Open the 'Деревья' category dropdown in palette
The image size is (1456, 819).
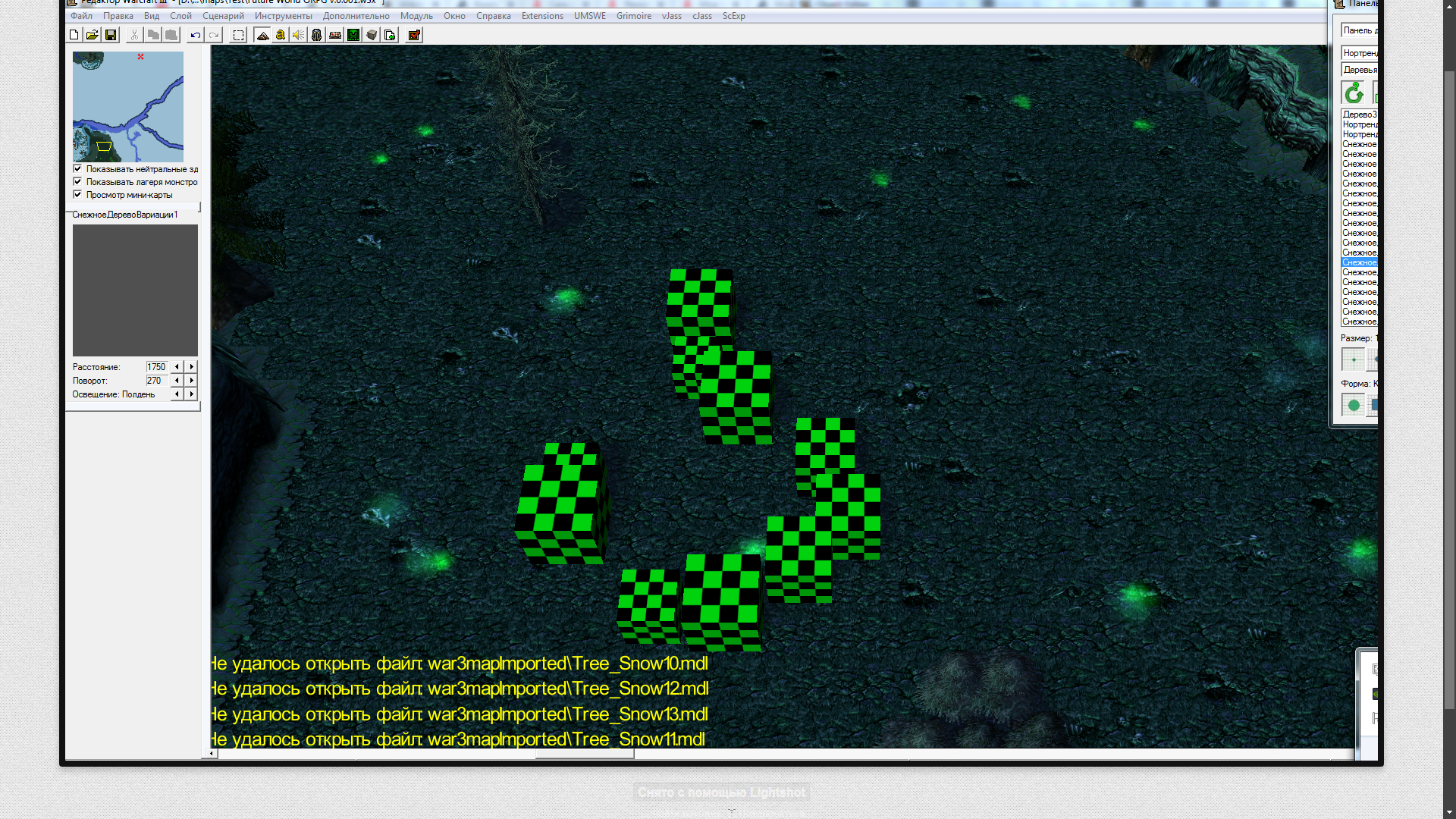1359,70
